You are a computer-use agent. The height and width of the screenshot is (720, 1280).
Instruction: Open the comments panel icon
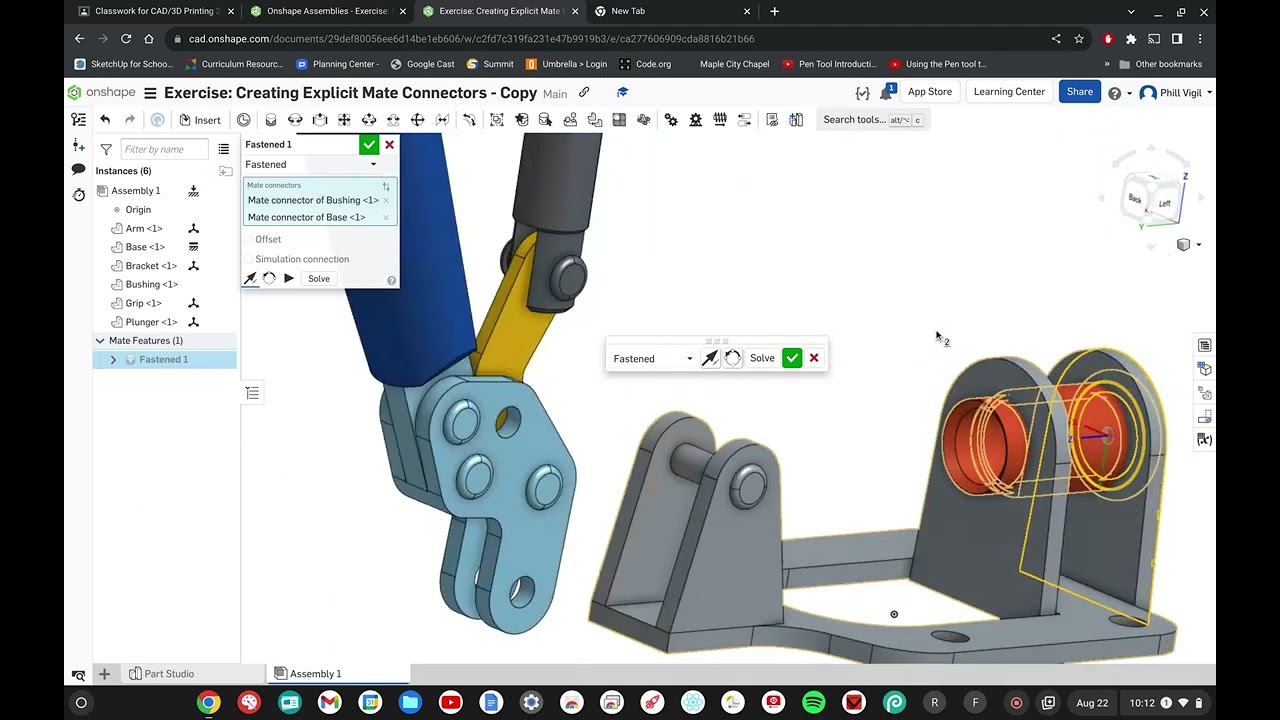click(79, 170)
